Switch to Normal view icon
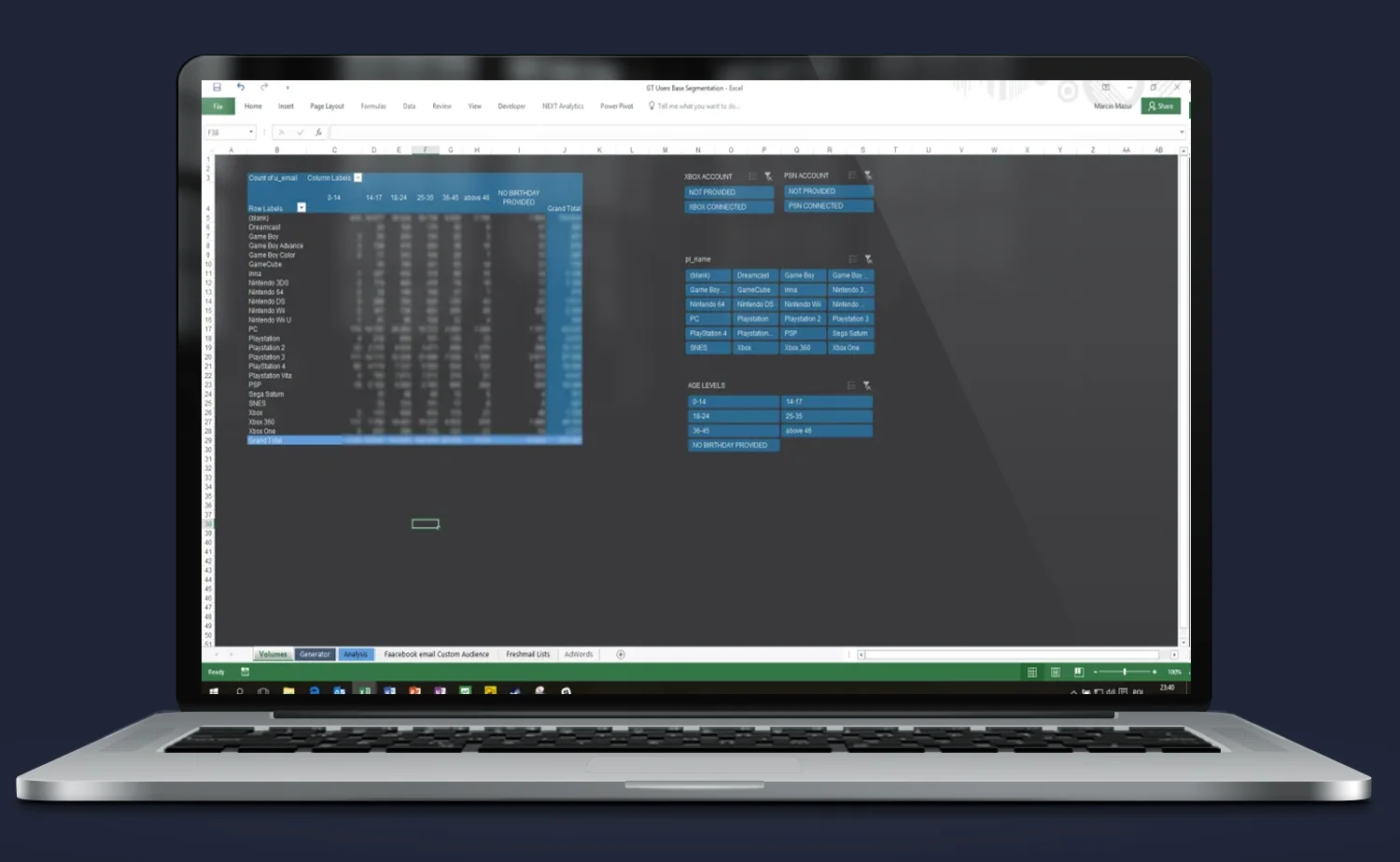 coord(1032,672)
